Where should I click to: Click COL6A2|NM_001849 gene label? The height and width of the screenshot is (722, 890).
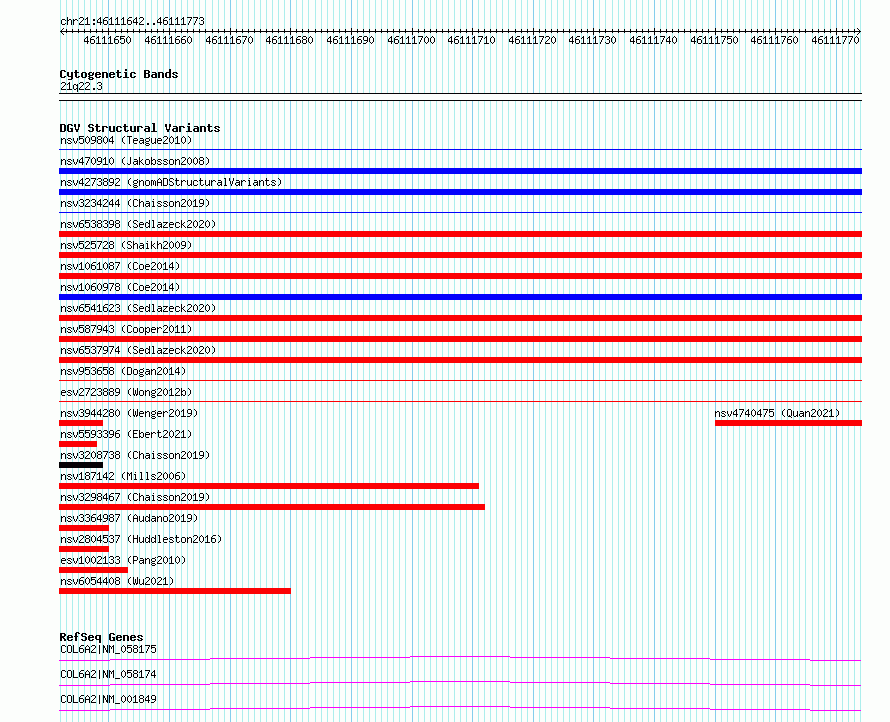pos(108,699)
